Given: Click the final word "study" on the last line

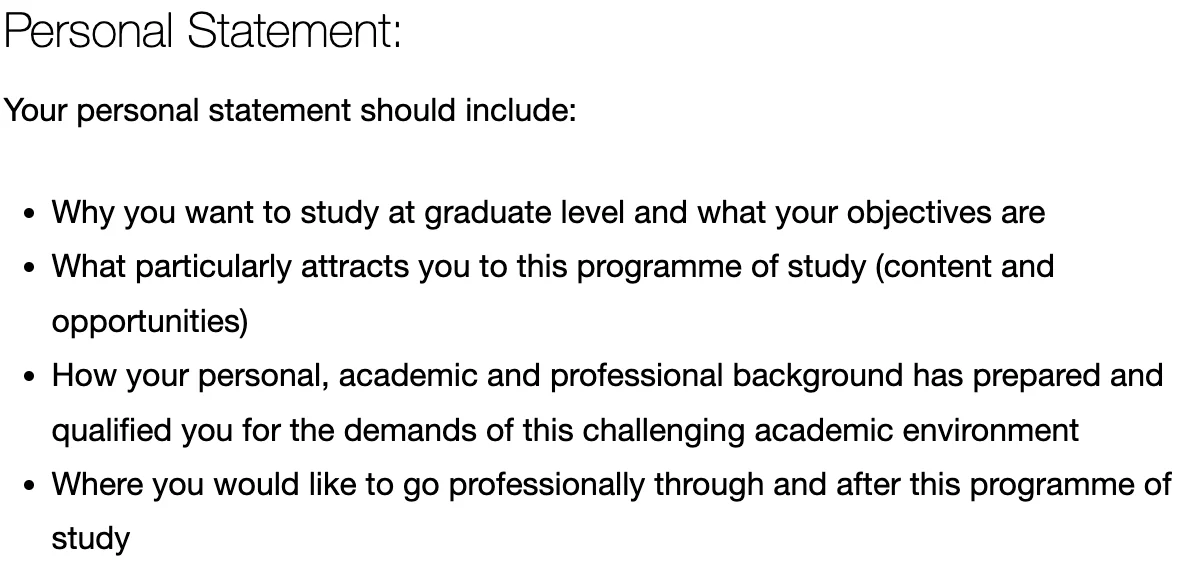Looking at the screenshot, I should click(x=91, y=540).
